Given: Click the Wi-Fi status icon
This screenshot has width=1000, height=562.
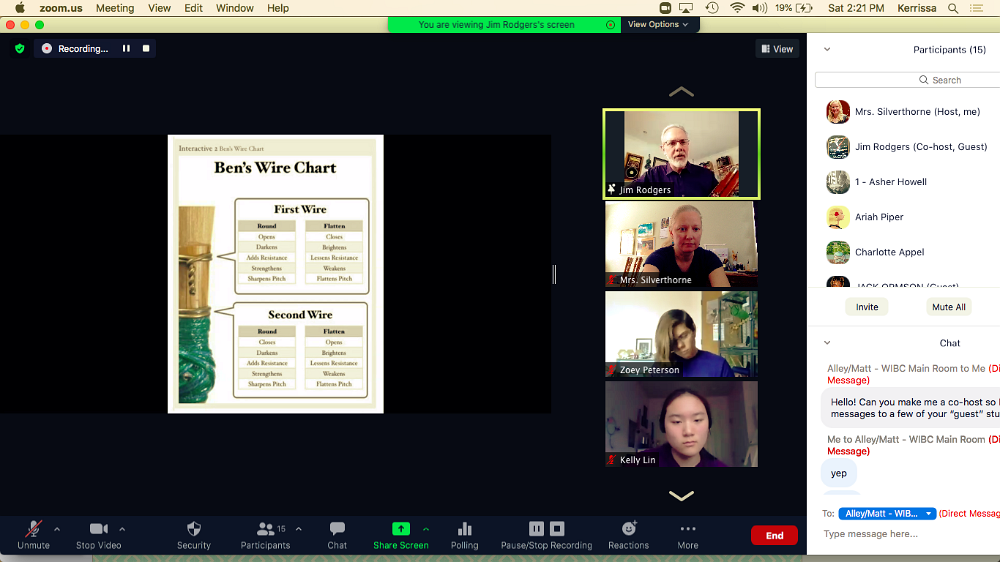Looking at the screenshot, I should pos(737,8).
